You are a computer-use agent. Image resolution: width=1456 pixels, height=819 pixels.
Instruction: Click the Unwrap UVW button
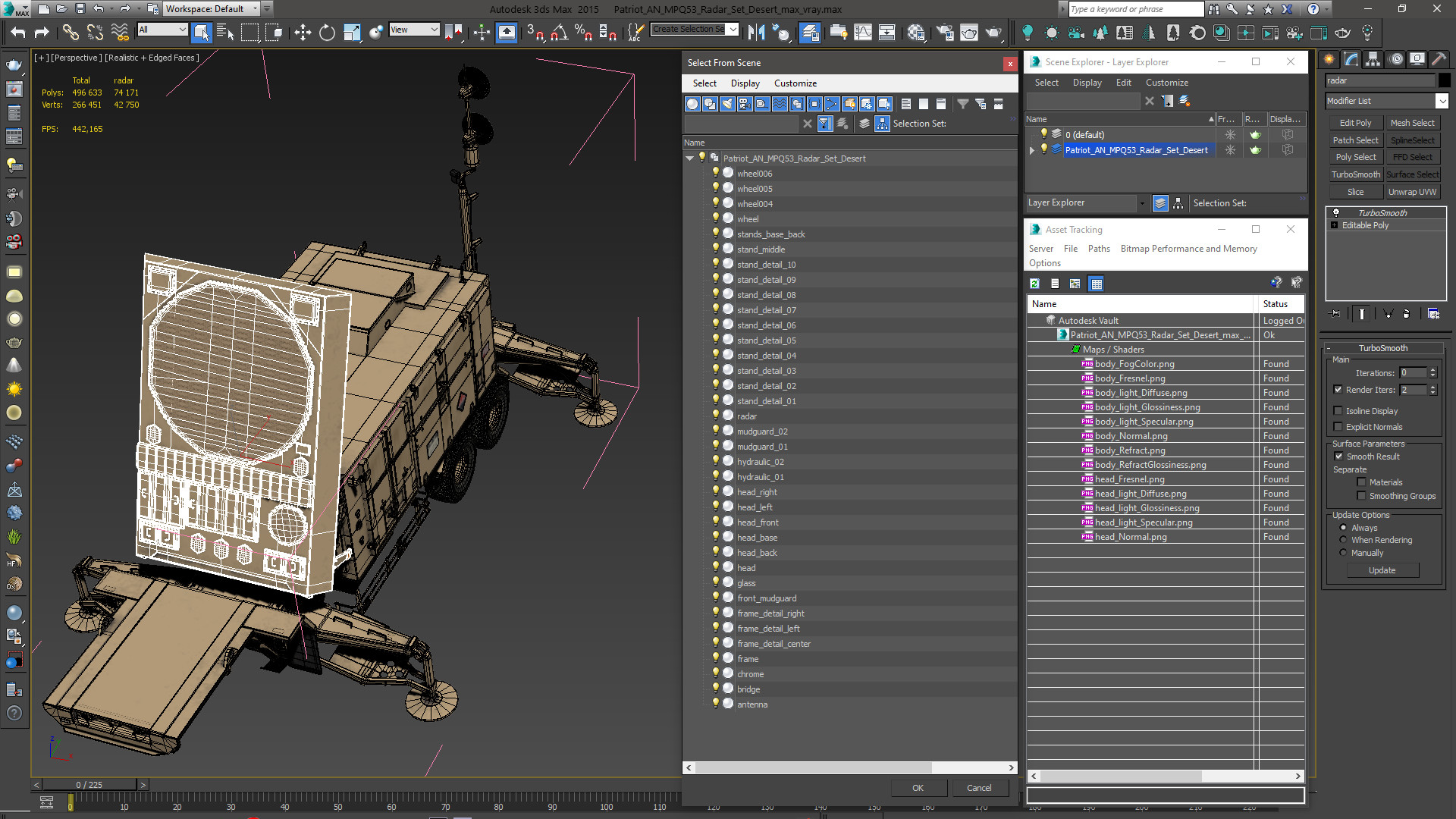point(1412,192)
